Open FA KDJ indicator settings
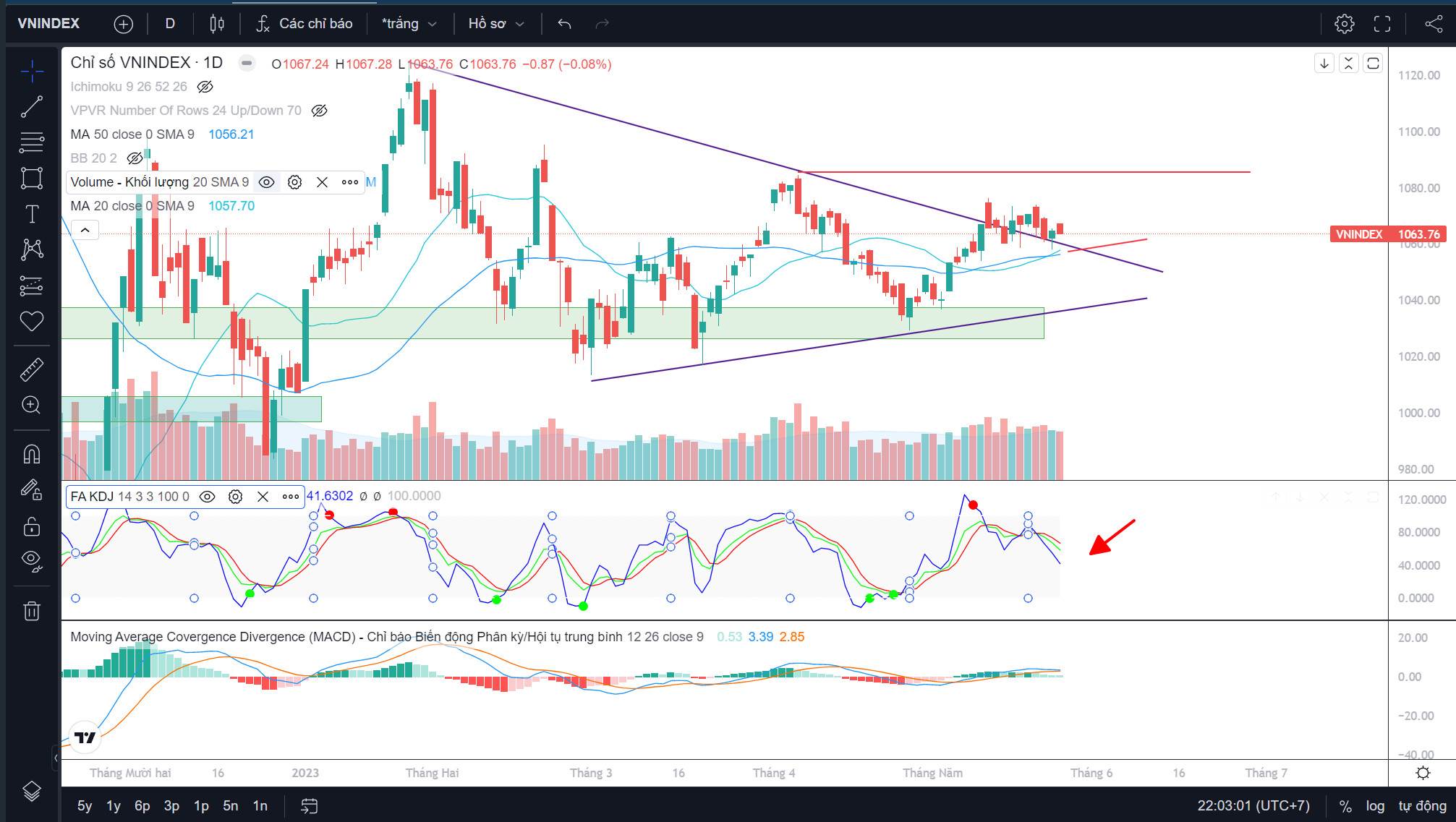The image size is (1456, 822). (235, 497)
